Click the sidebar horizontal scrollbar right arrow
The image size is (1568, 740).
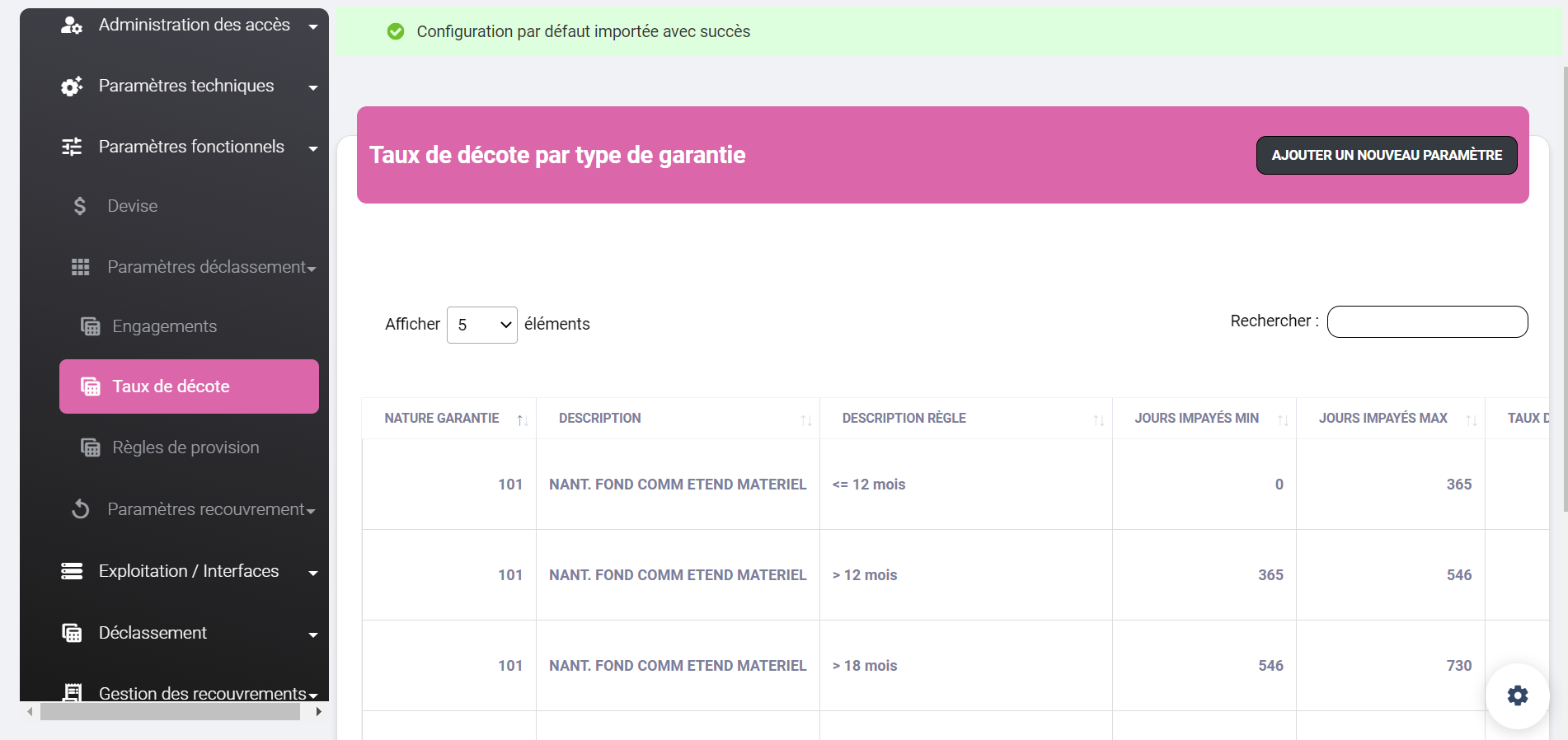coord(318,711)
